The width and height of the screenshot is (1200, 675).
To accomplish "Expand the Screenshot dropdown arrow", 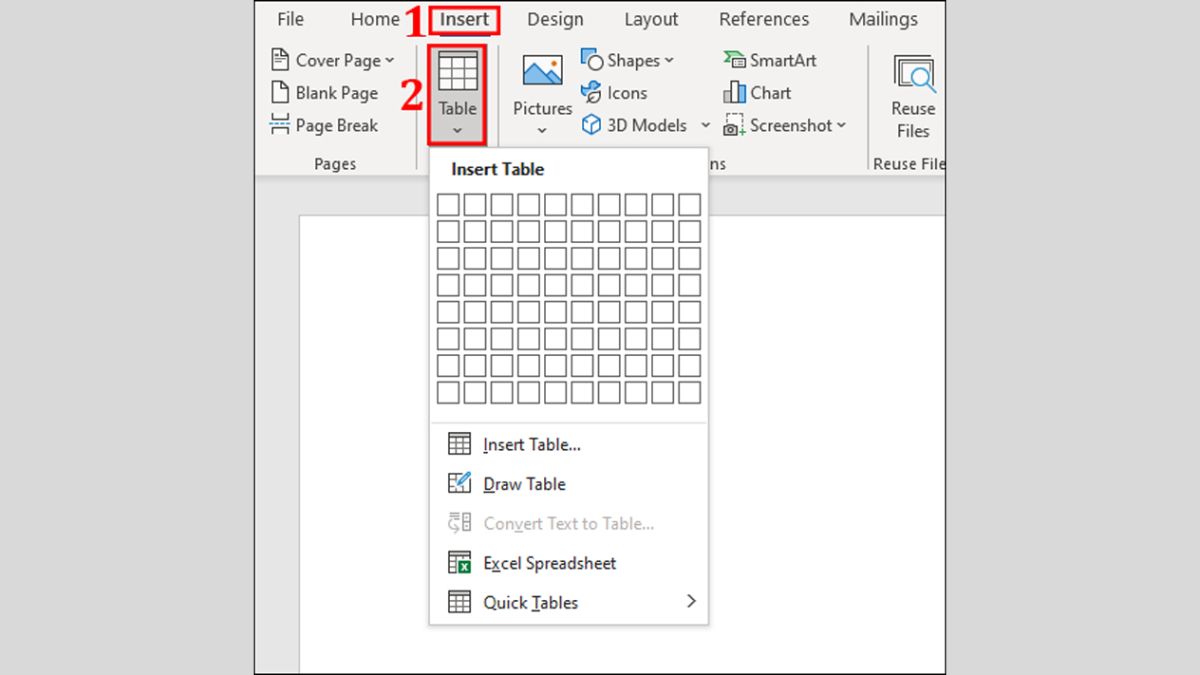I will coord(841,125).
